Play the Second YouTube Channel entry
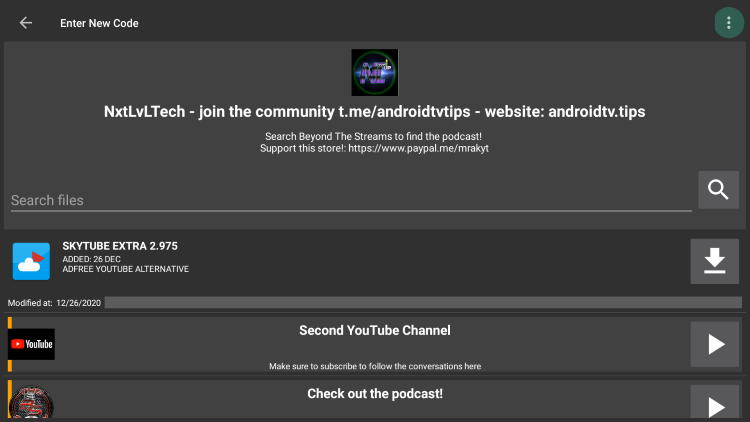 [714, 344]
